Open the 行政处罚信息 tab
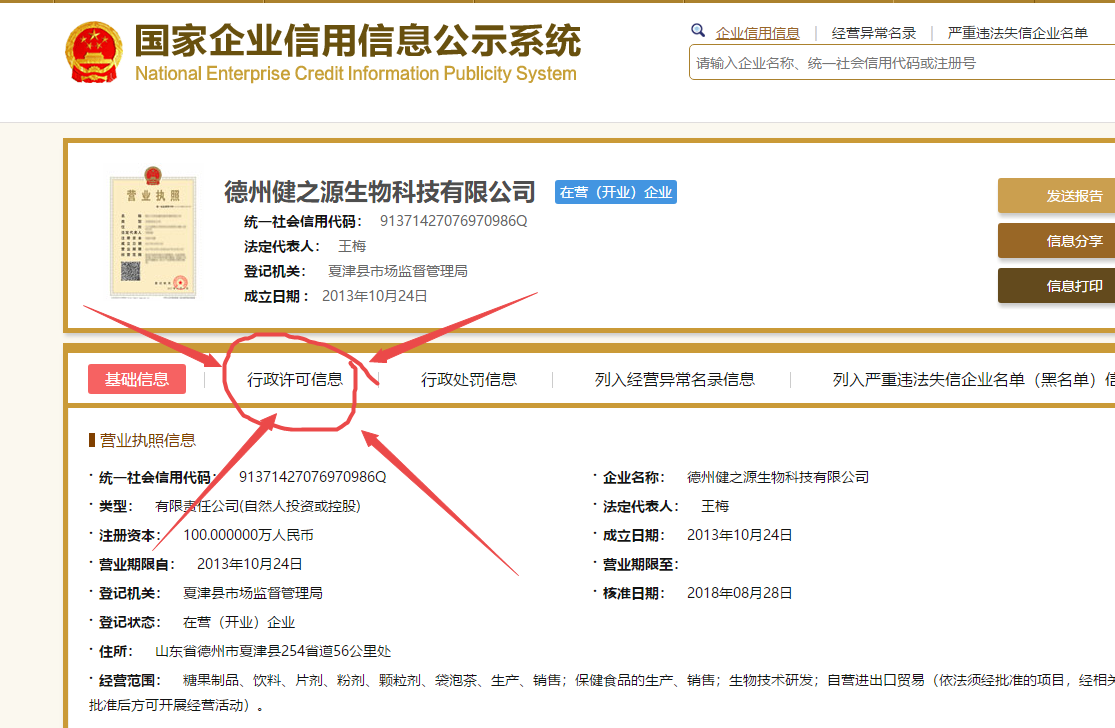The height and width of the screenshot is (728, 1115). click(x=469, y=379)
